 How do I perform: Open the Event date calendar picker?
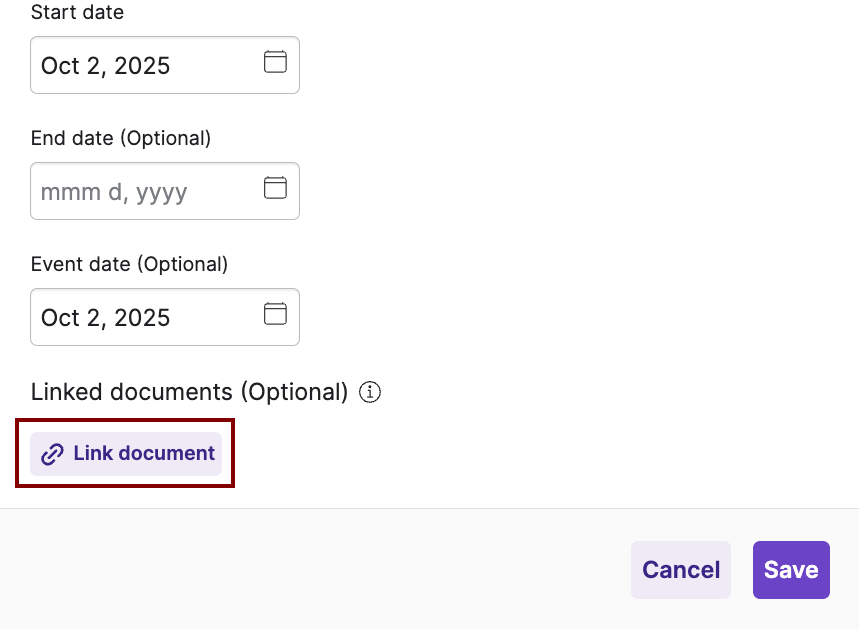pos(274,313)
